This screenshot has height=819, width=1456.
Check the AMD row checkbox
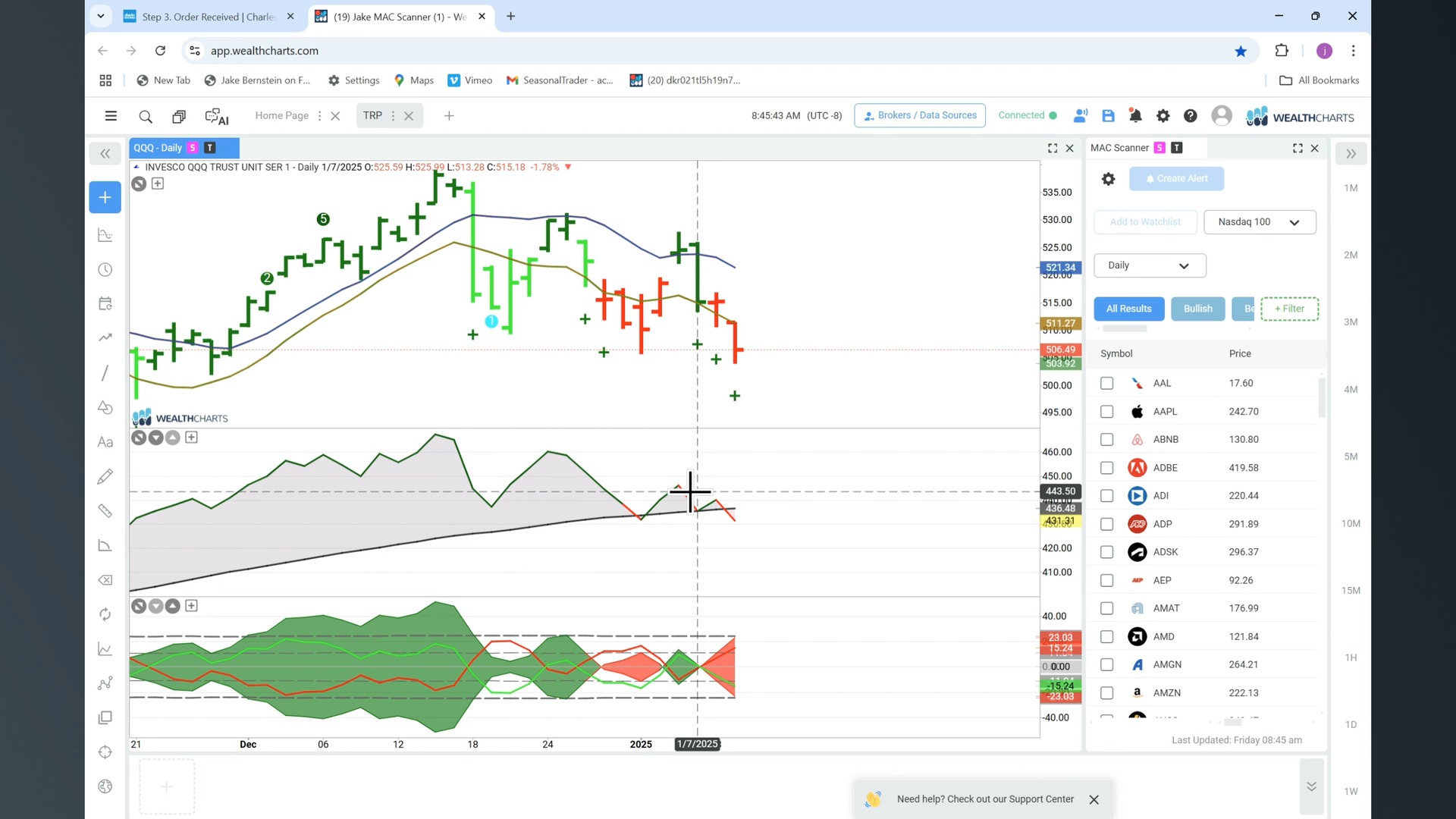1106,636
